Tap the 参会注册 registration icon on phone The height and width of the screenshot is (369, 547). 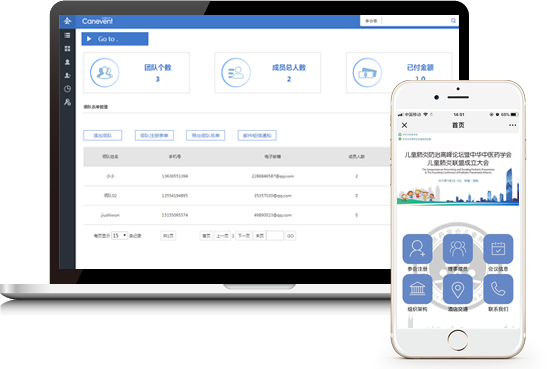pyautogui.click(x=417, y=249)
